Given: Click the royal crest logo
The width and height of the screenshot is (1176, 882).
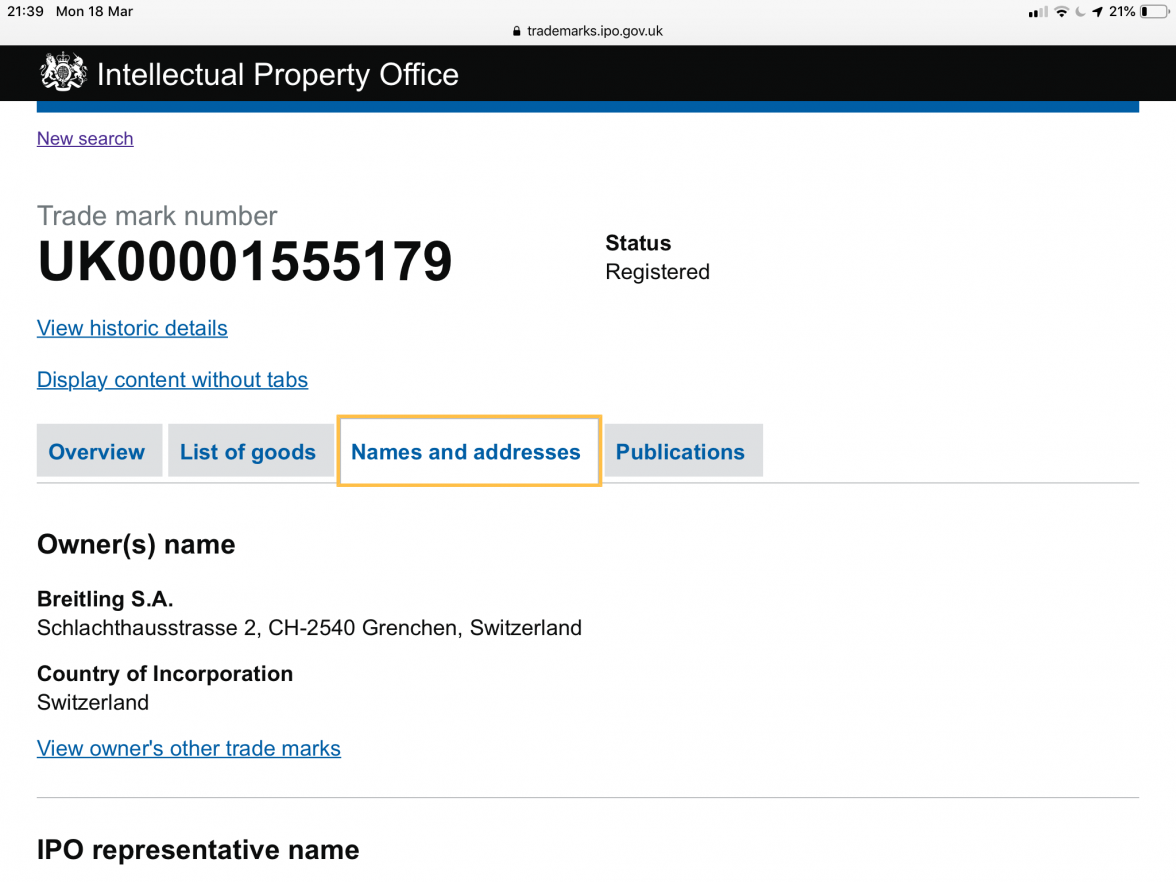Looking at the screenshot, I should point(63,73).
